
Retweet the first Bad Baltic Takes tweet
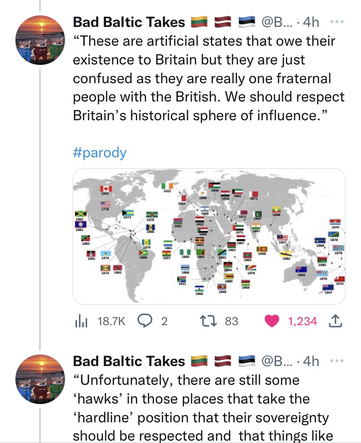click(x=208, y=321)
